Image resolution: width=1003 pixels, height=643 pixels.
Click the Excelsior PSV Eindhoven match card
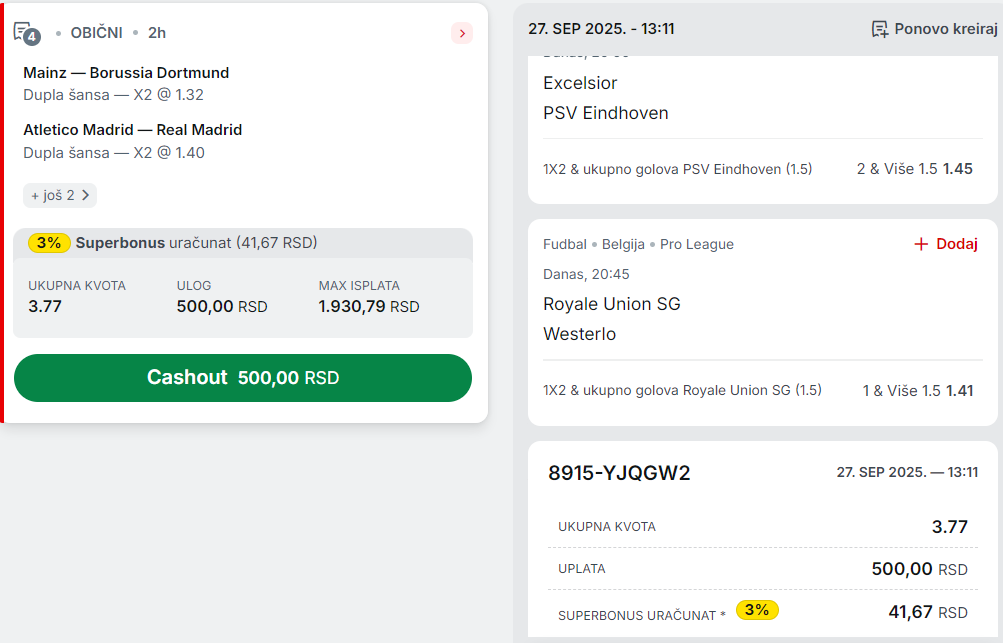762,130
